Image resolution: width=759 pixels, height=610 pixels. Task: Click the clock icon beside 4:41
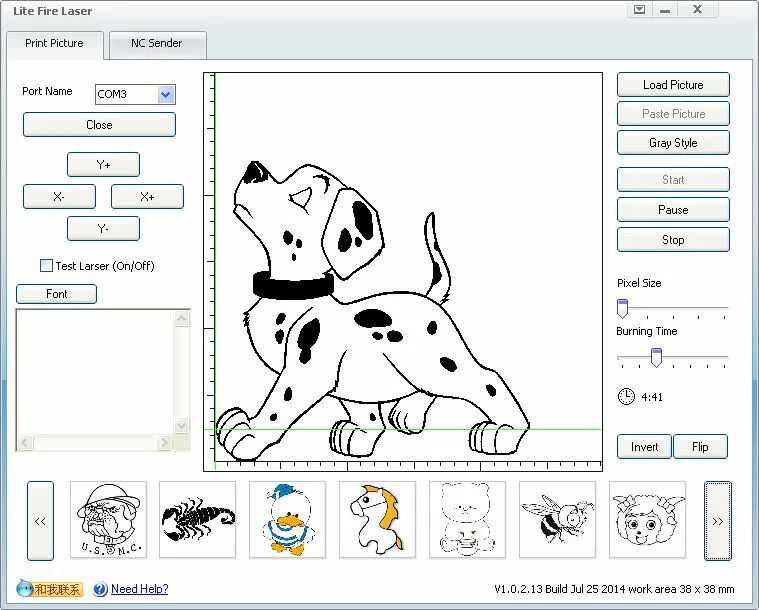626,396
